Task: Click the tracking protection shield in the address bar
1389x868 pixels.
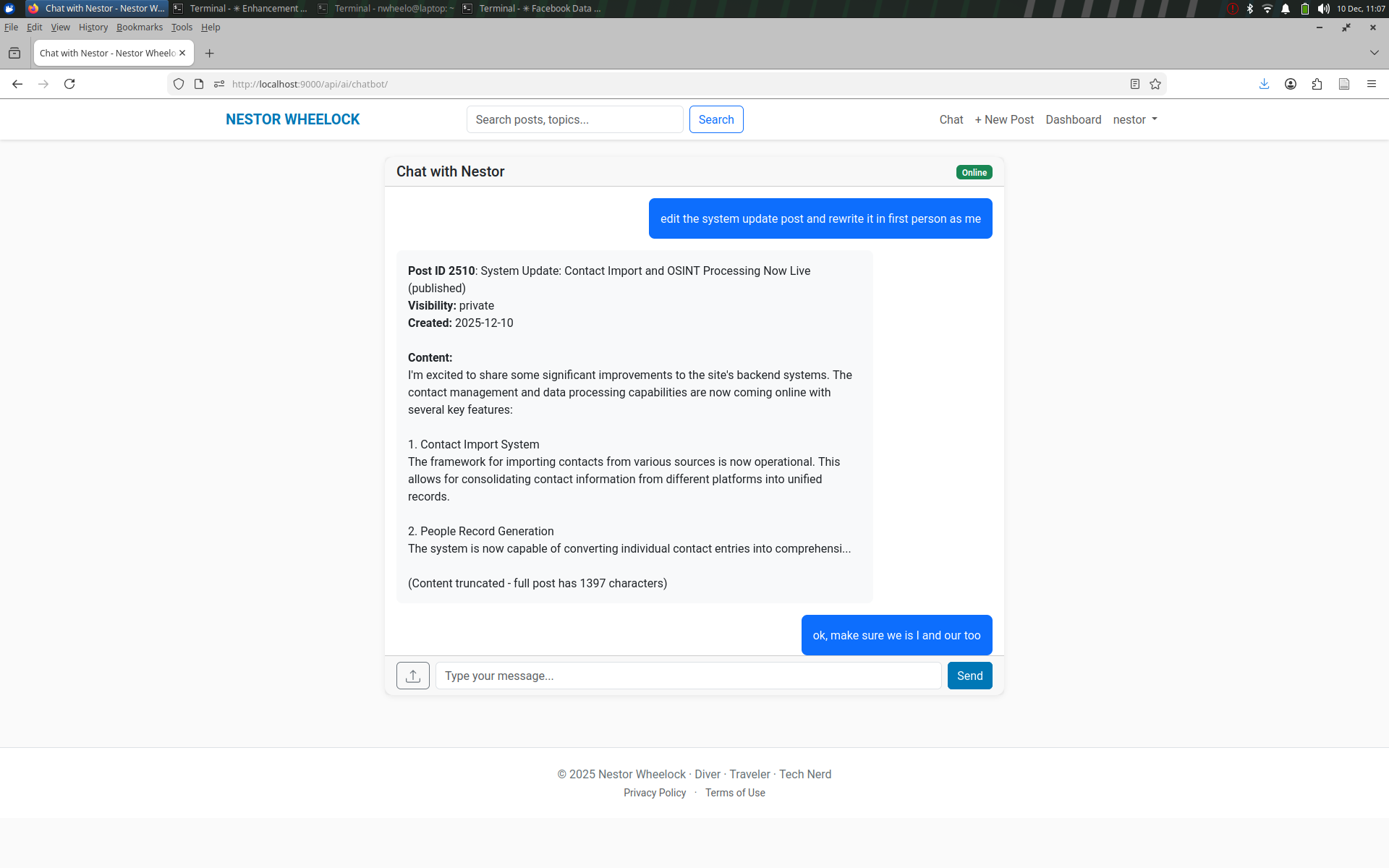Action: (179, 84)
